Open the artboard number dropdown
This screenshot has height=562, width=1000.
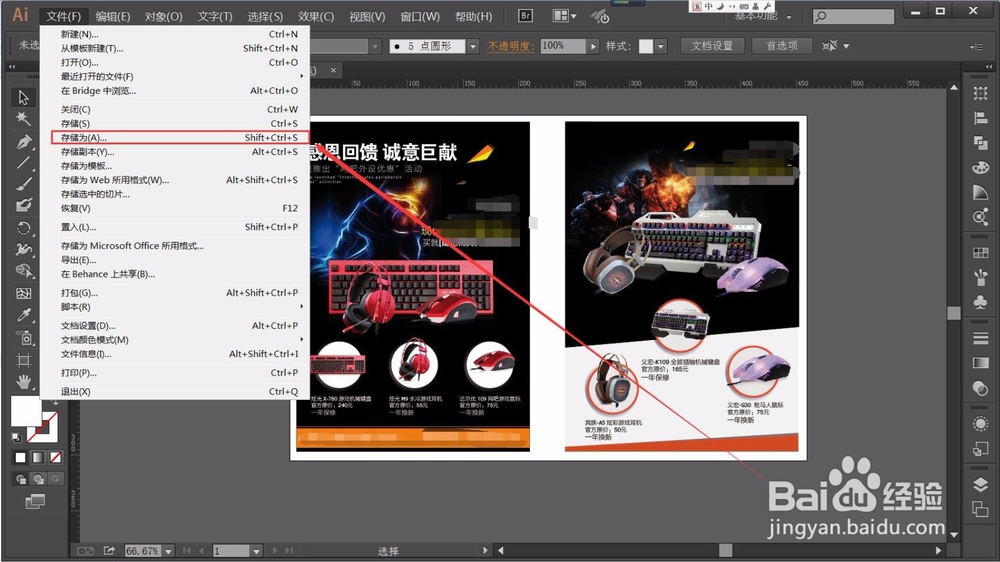click(256, 551)
